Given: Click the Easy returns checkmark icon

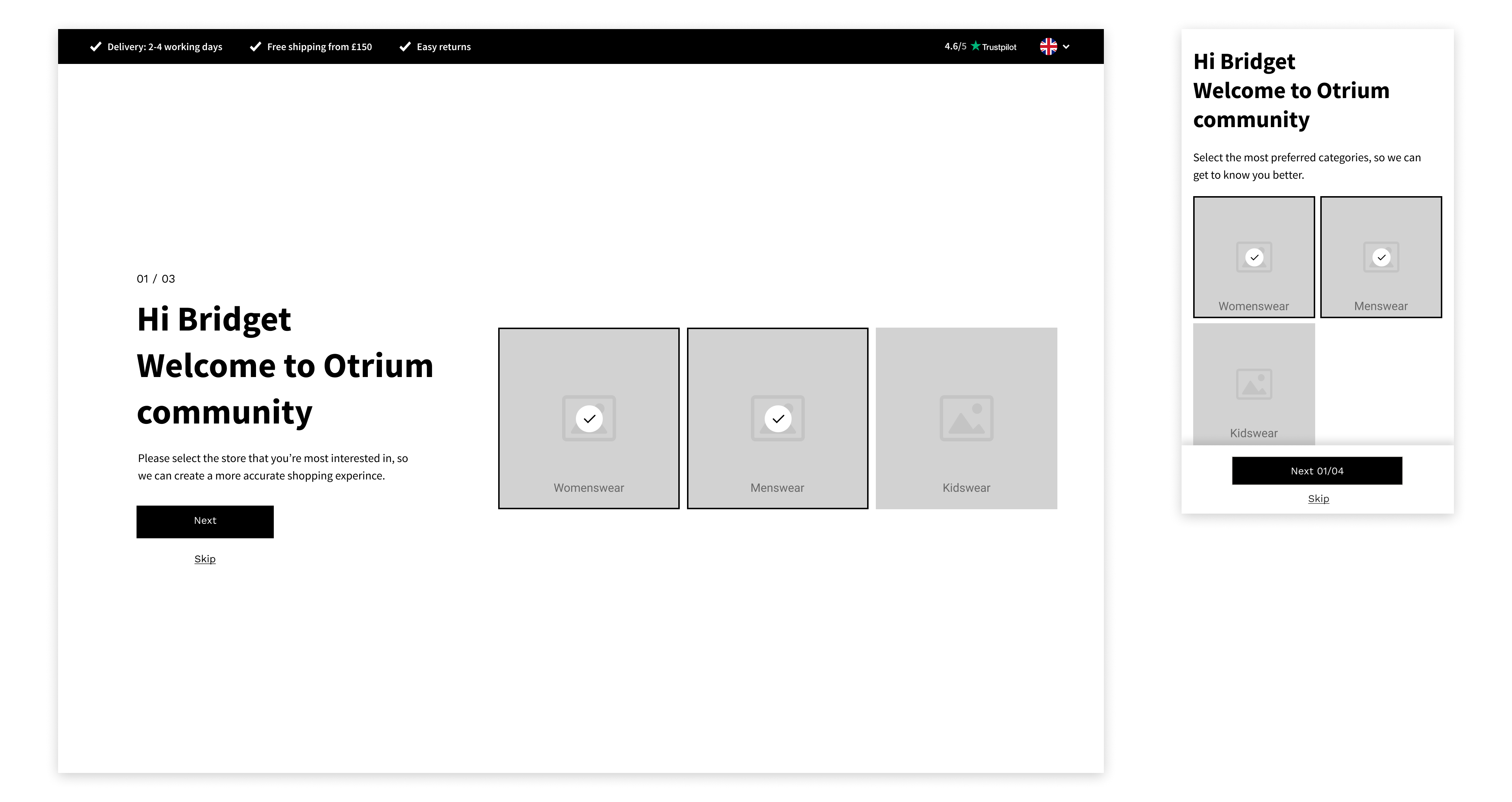Looking at the screenshot, I should click(405, 46).
